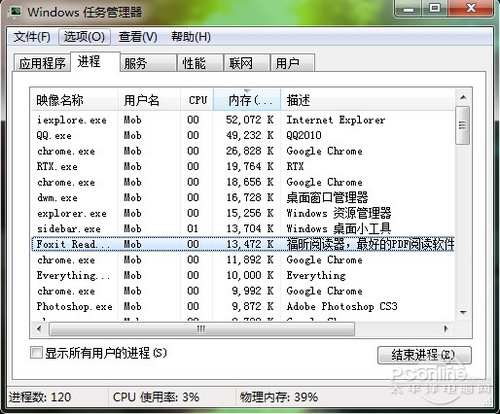500x414 pixels.
Task: Click CPU 使用率: 3% status entry
Action: pos(156,397)
